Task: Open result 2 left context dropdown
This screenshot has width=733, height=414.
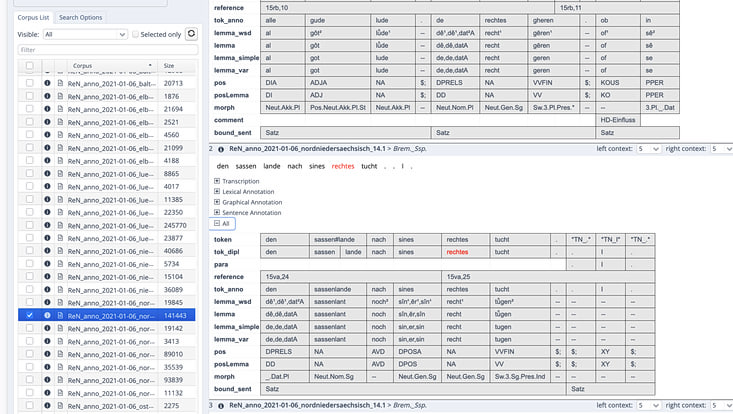Action: coord(648,149)
